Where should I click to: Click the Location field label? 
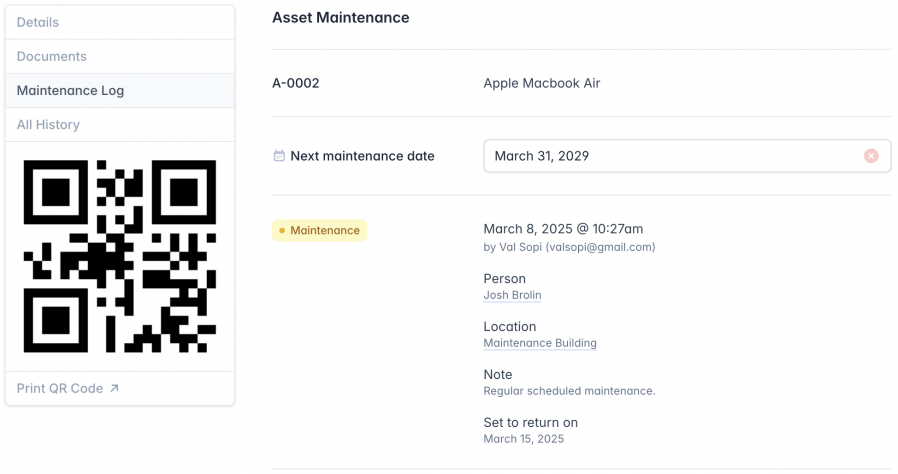click(510, 326)
